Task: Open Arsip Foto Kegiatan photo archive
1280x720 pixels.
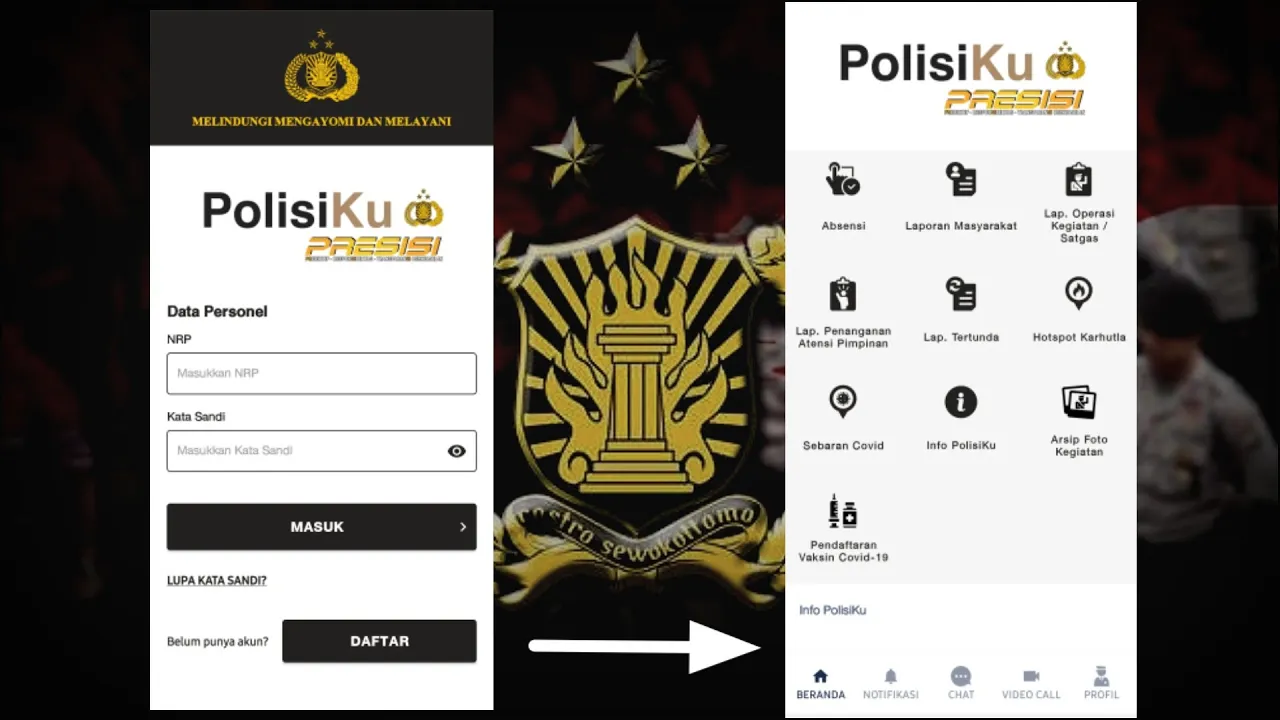Action: [x=1079, y=402]
